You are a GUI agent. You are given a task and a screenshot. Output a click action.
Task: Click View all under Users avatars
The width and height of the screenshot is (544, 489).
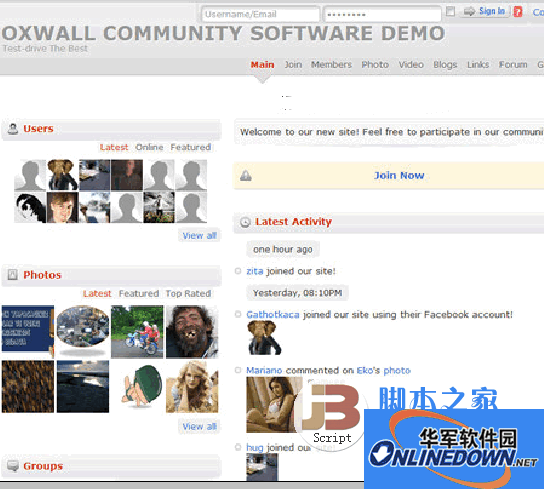point(199,236)
